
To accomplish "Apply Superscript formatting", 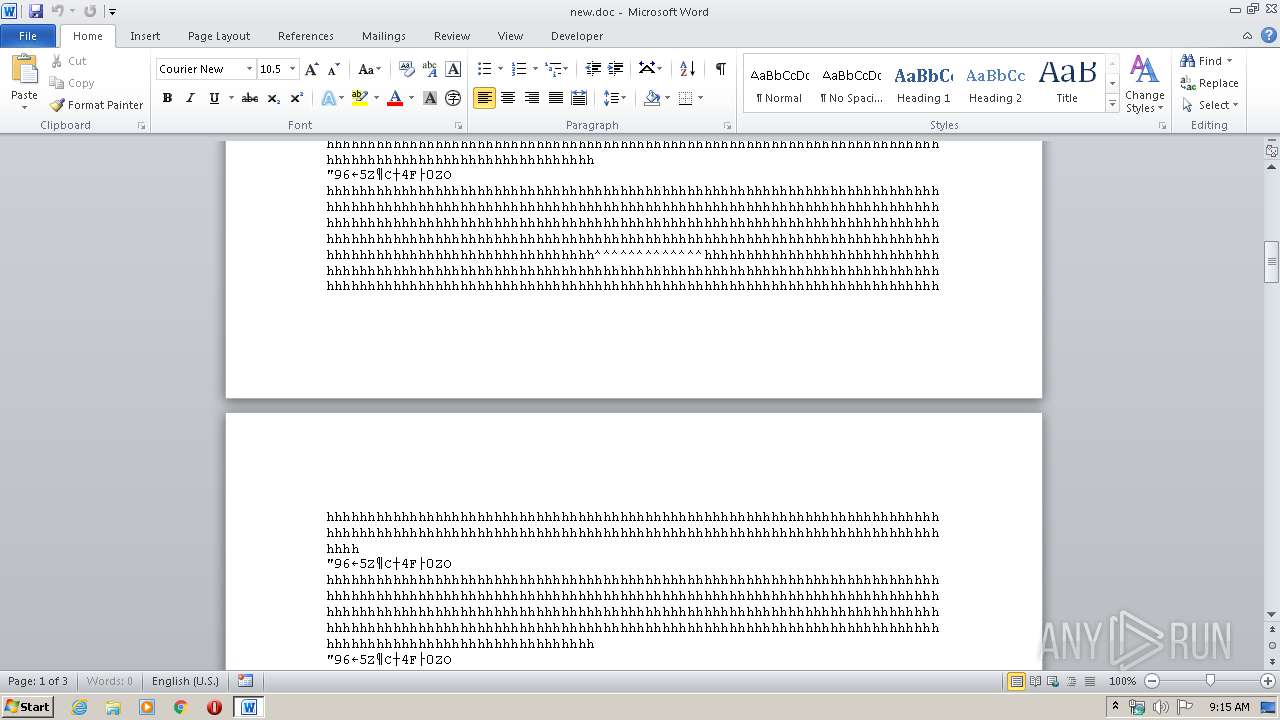I will (x=296, y=98).
